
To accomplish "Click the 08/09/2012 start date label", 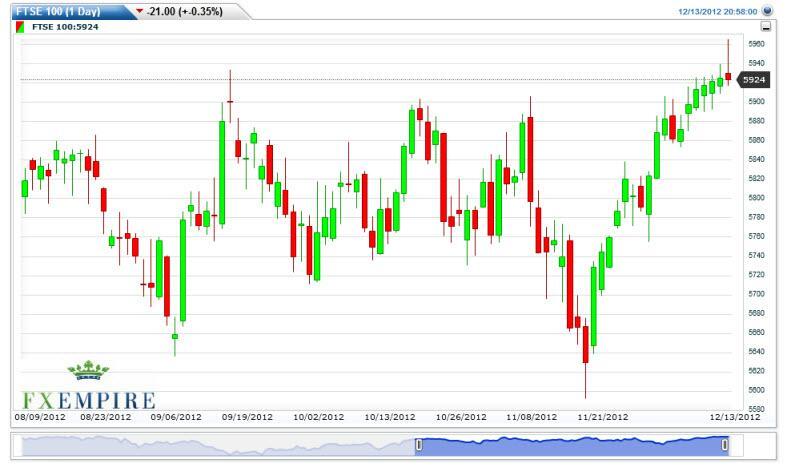I will click(38, 417).
